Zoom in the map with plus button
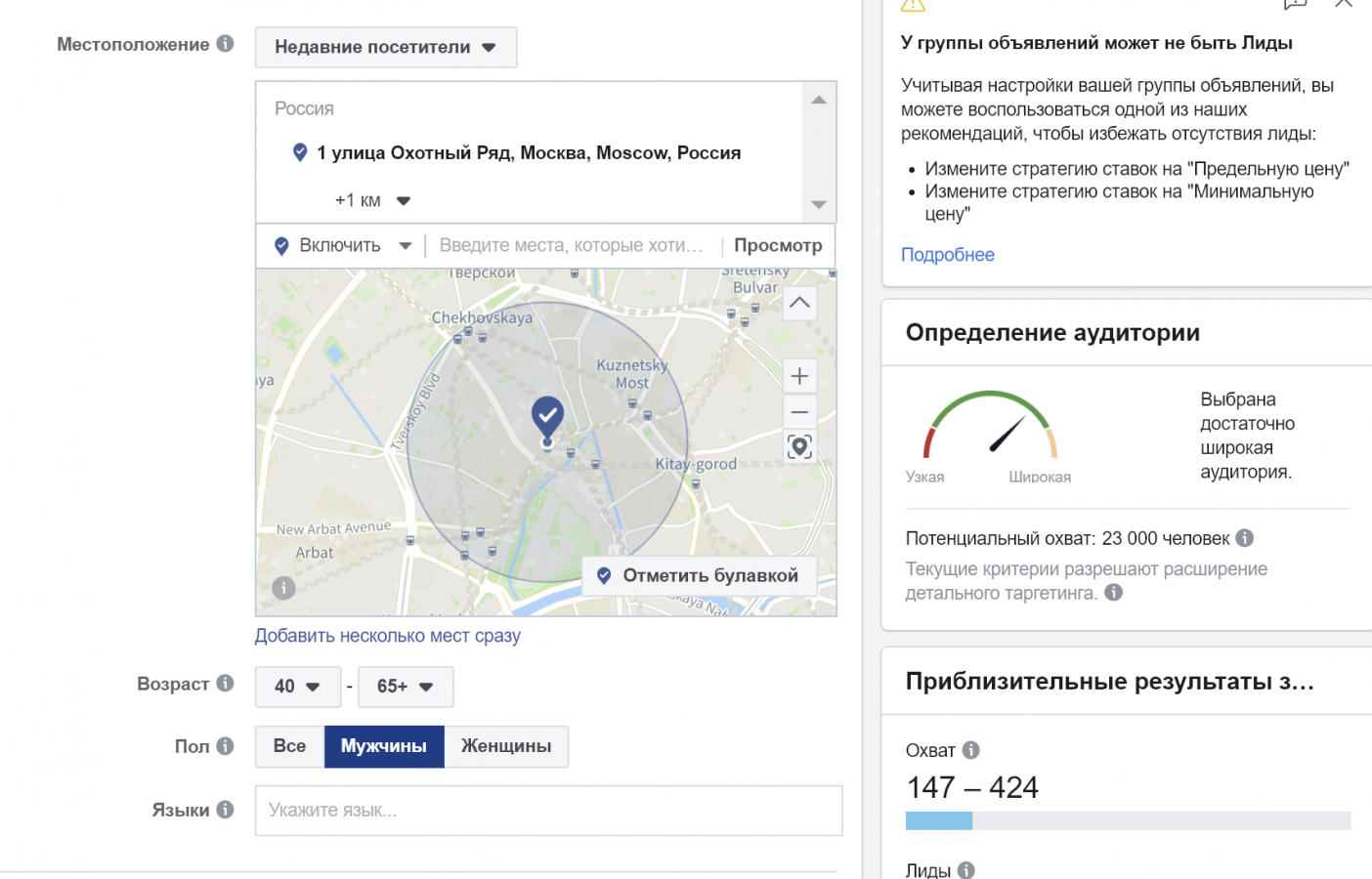This screenshot has width=1372, height=879. click(799, 376)
